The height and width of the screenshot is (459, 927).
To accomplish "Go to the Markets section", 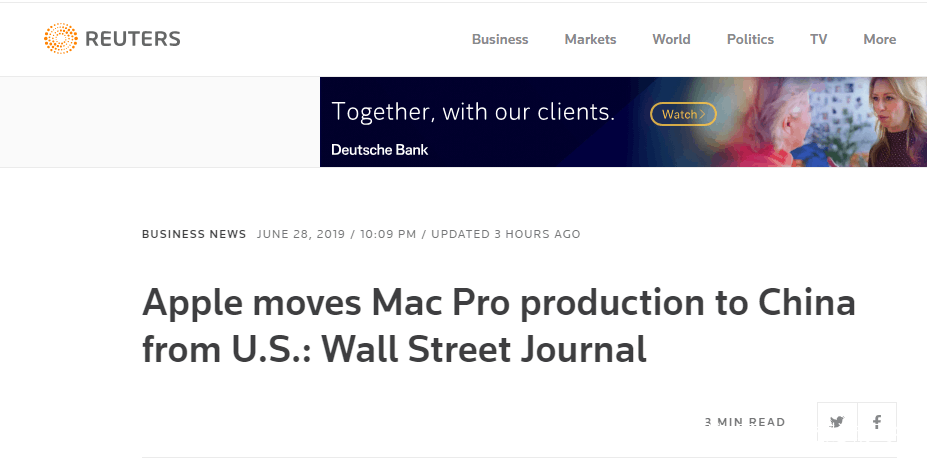I will click(590, 40).
